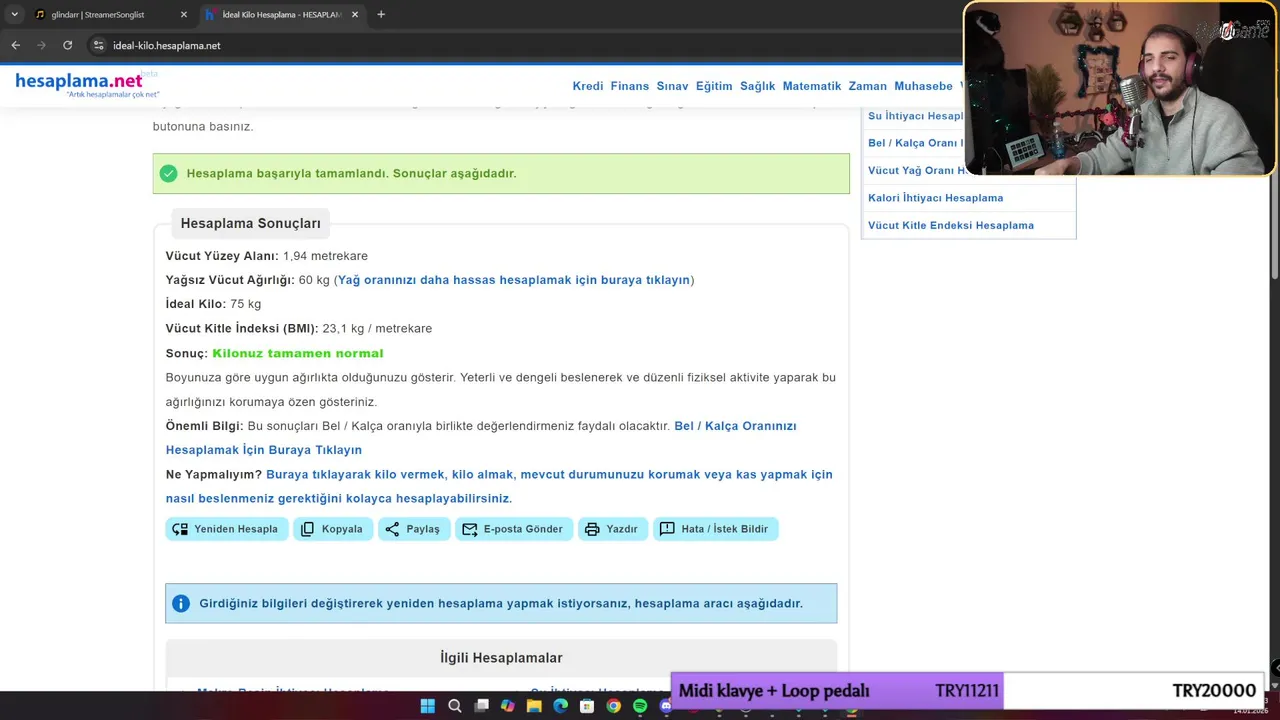Open Vücut Yağ Oranı sidebar link
The height and width of the screenshot is (720, 1280).
click(915, 170)
